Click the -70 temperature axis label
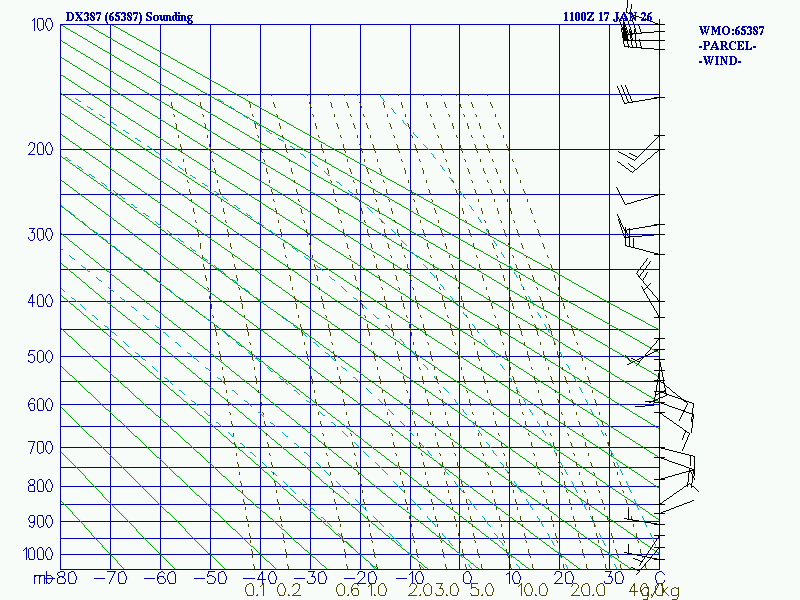Viewport: 800px width, 600px height. point(111,578)
